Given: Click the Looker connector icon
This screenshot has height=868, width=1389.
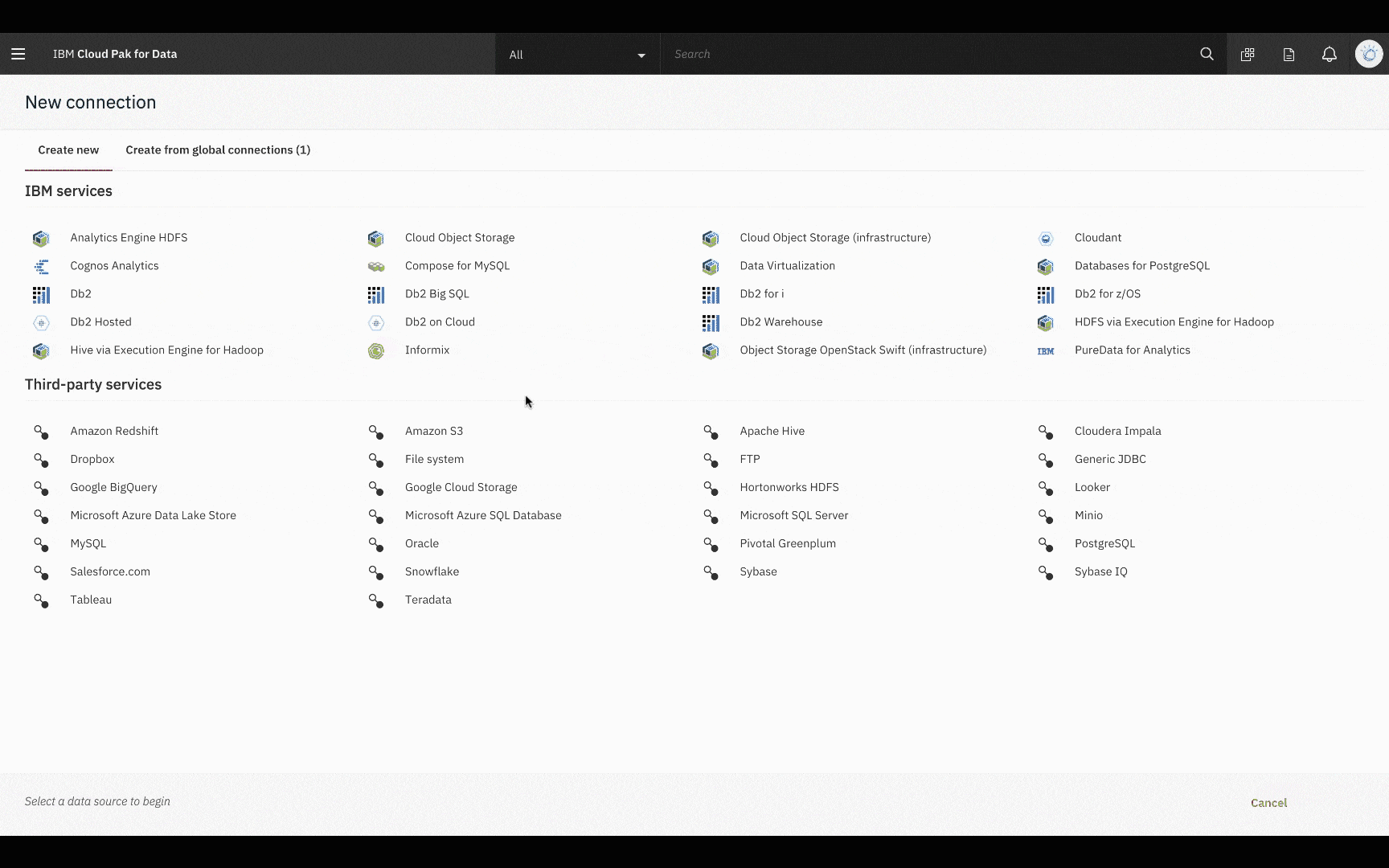Looking at the screenshot, I should 1045,488.
